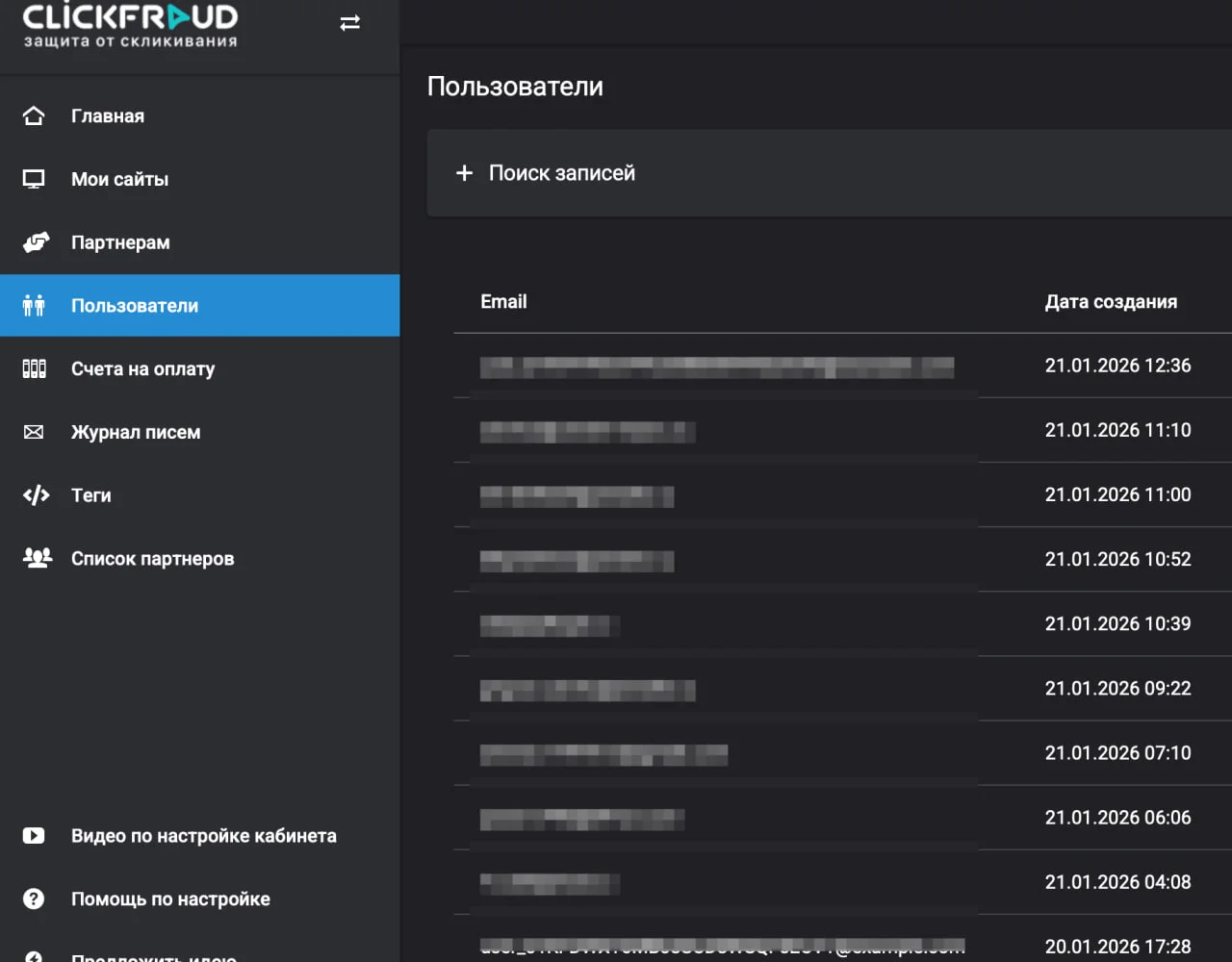Click the video play icon in sidebar
Image resolution: width=1232 pixels, height=962 pixels.
click(x=34, y=836)
